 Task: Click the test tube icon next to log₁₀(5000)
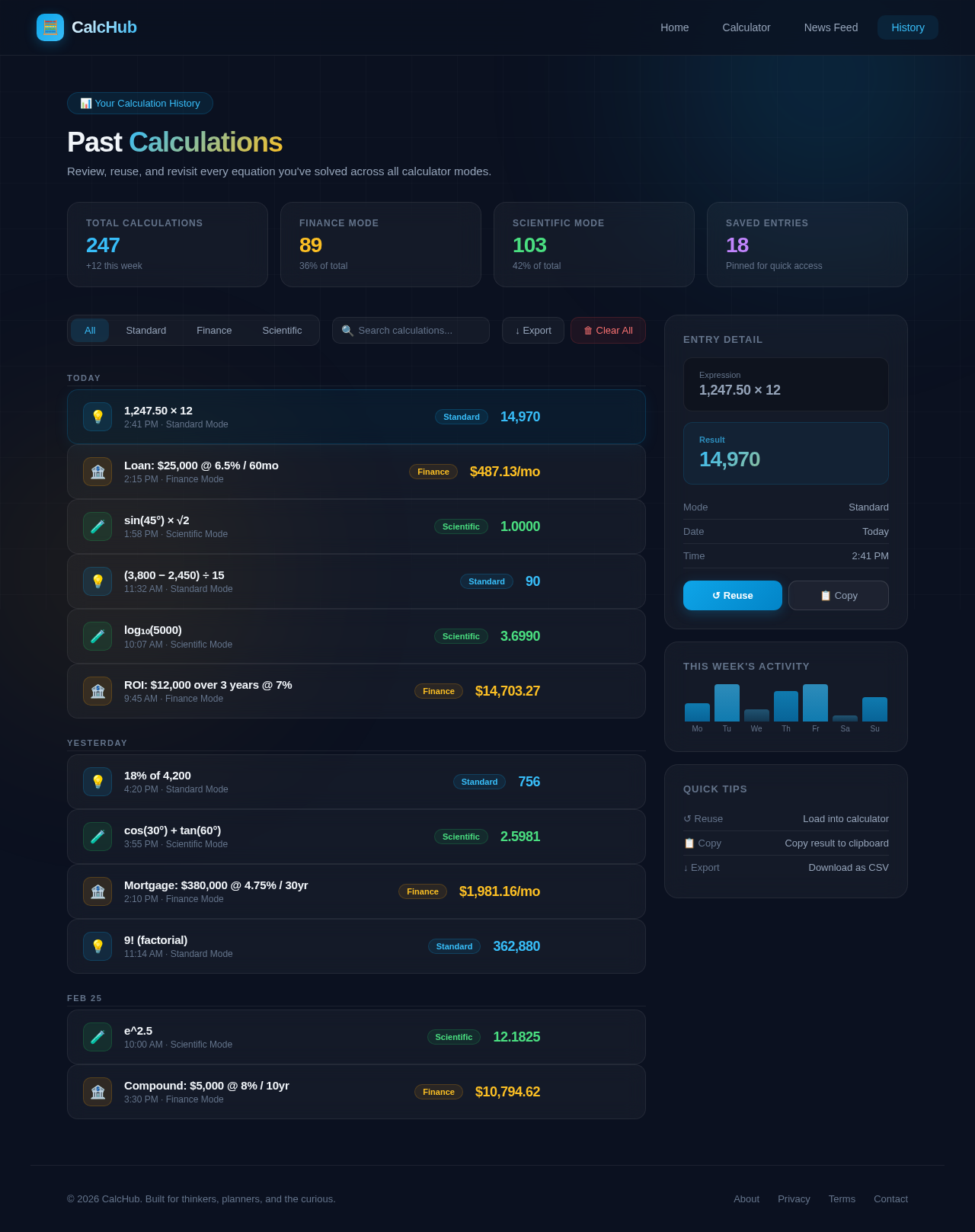click(97, 636)
